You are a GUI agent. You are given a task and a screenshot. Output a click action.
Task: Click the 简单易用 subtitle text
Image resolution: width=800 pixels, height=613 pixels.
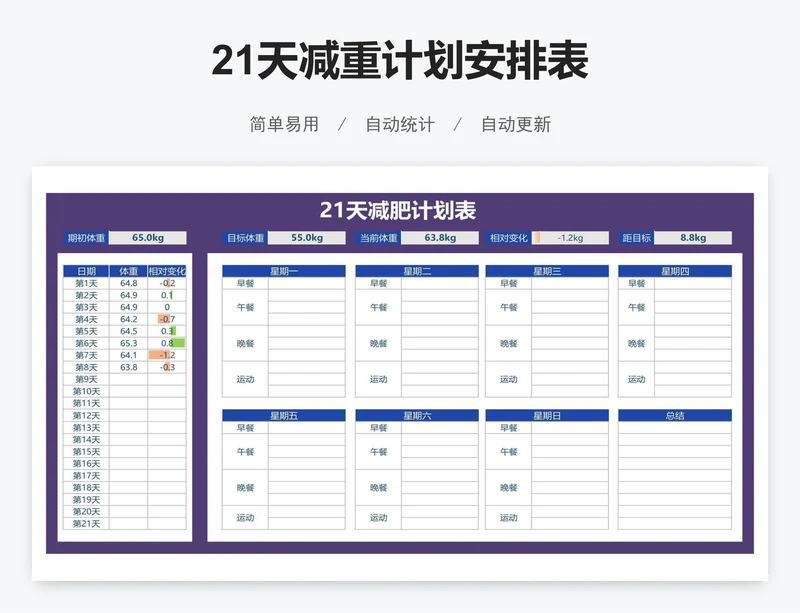pos(284,125)
